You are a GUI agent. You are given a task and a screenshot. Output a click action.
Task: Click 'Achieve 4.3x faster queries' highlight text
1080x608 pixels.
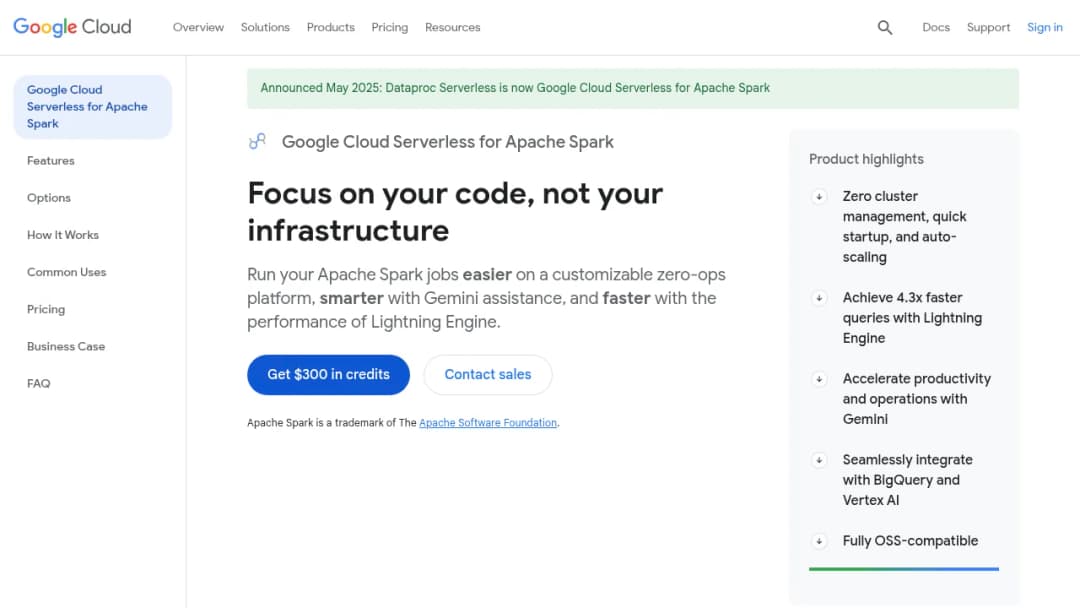coord(912,317)
